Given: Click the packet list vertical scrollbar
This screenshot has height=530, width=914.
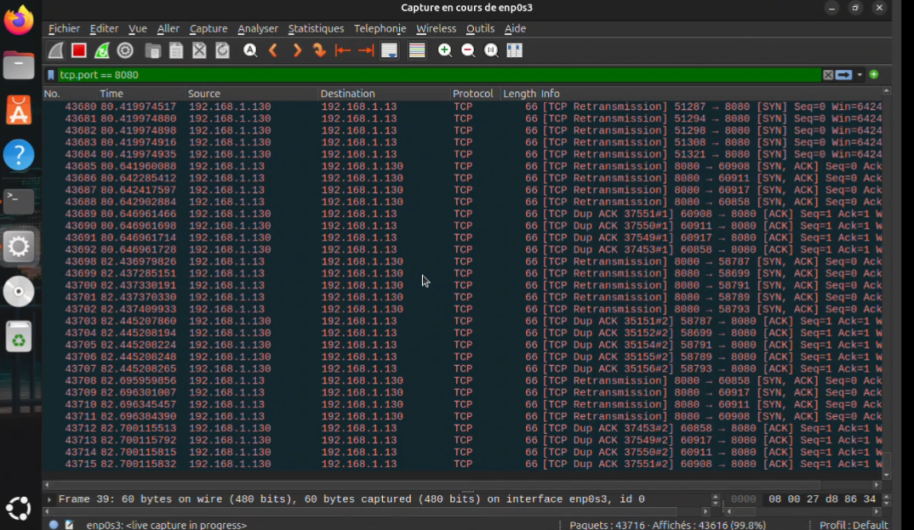Looking at the screenshot, I should [x=887, y=280].
